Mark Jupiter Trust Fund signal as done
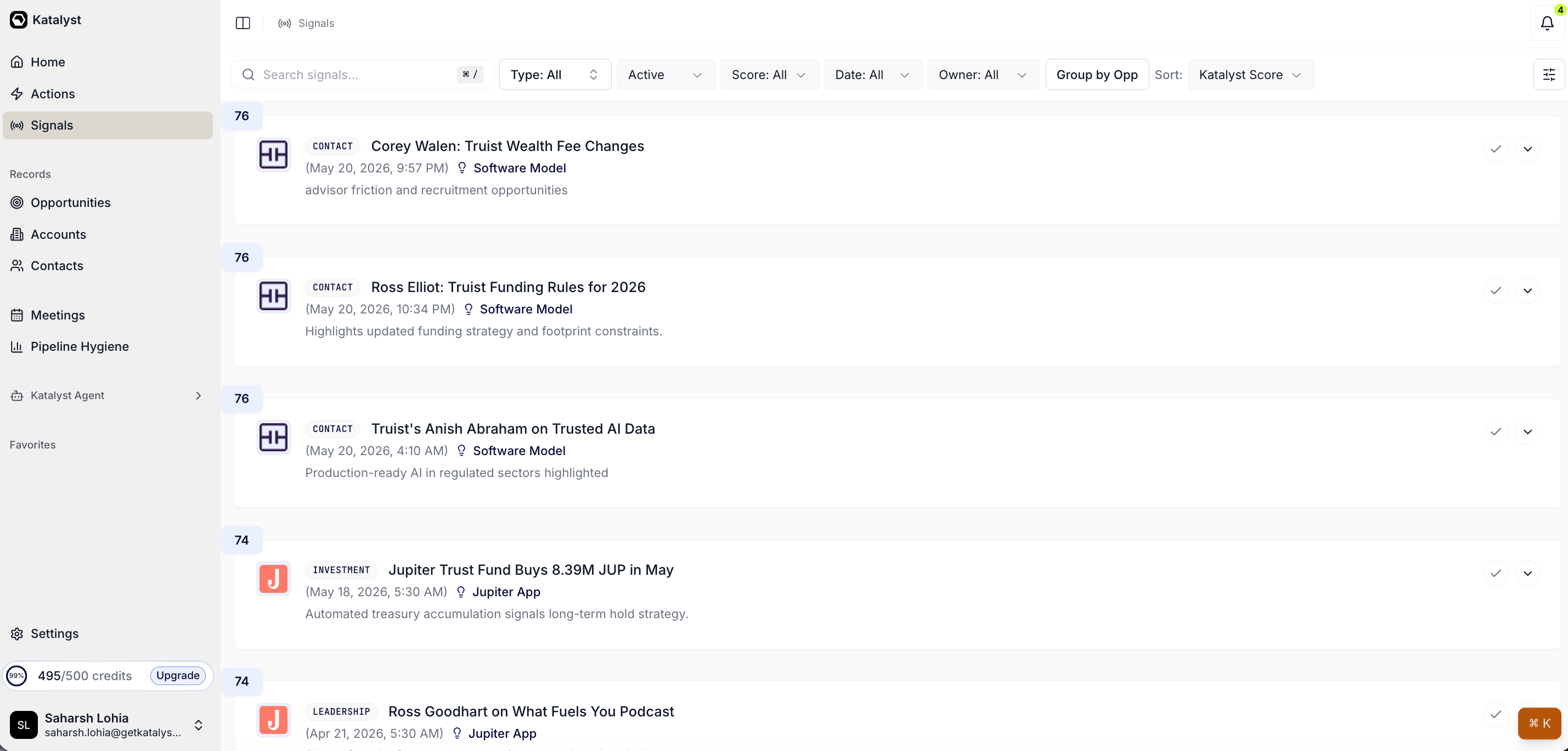Viewport: 1568px width, 751px height. point(1496,573)
